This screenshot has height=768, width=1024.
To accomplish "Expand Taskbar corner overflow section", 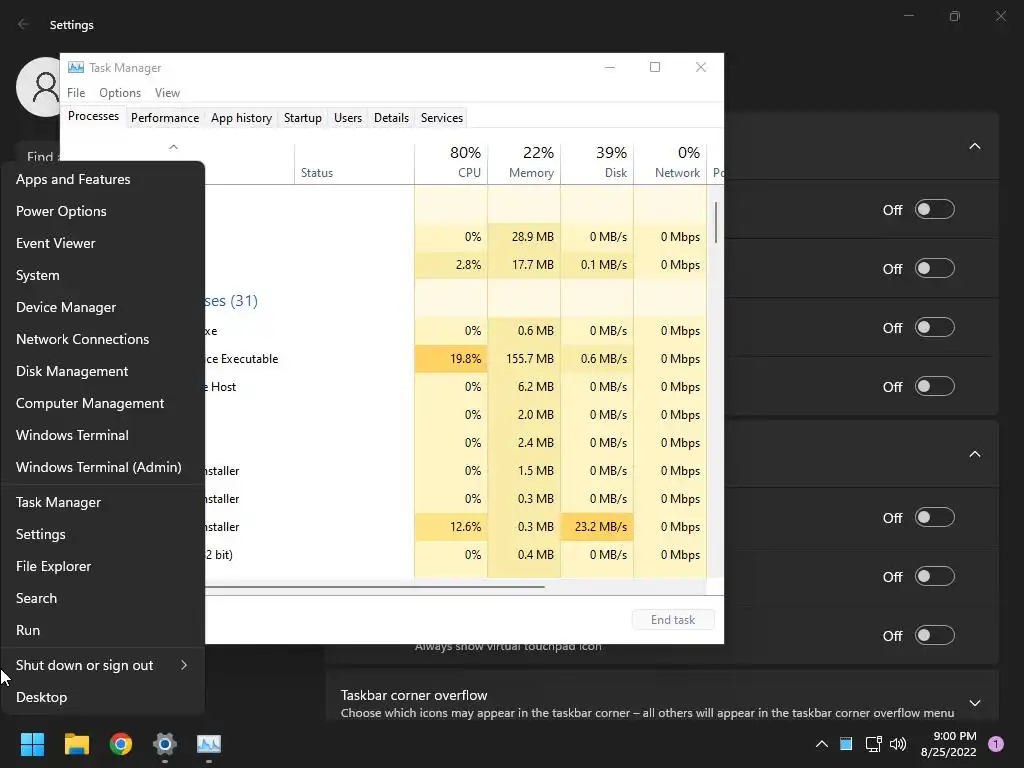I will 974,703.
